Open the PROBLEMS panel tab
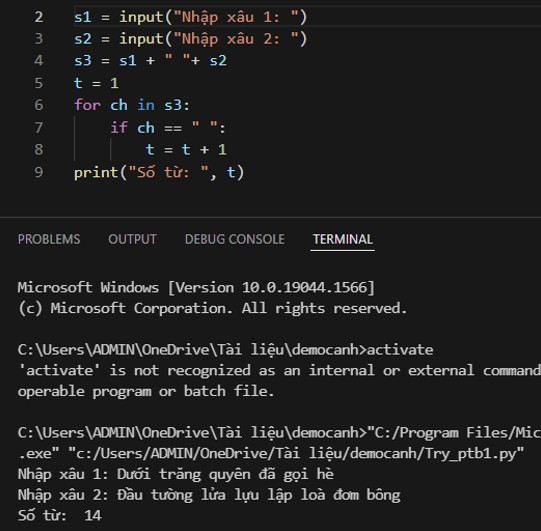The height and width of the screenshot is (531, 541). pos(49,239)
